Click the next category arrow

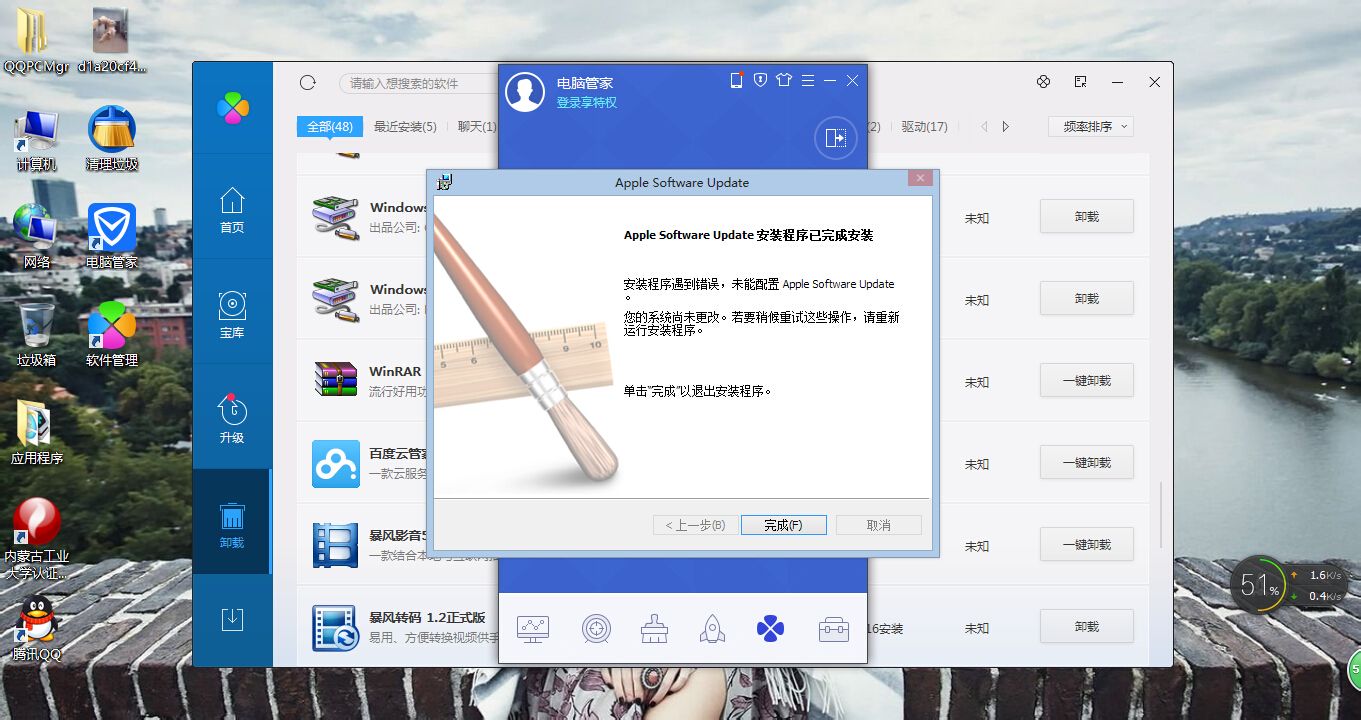[x=1006, y=127]
